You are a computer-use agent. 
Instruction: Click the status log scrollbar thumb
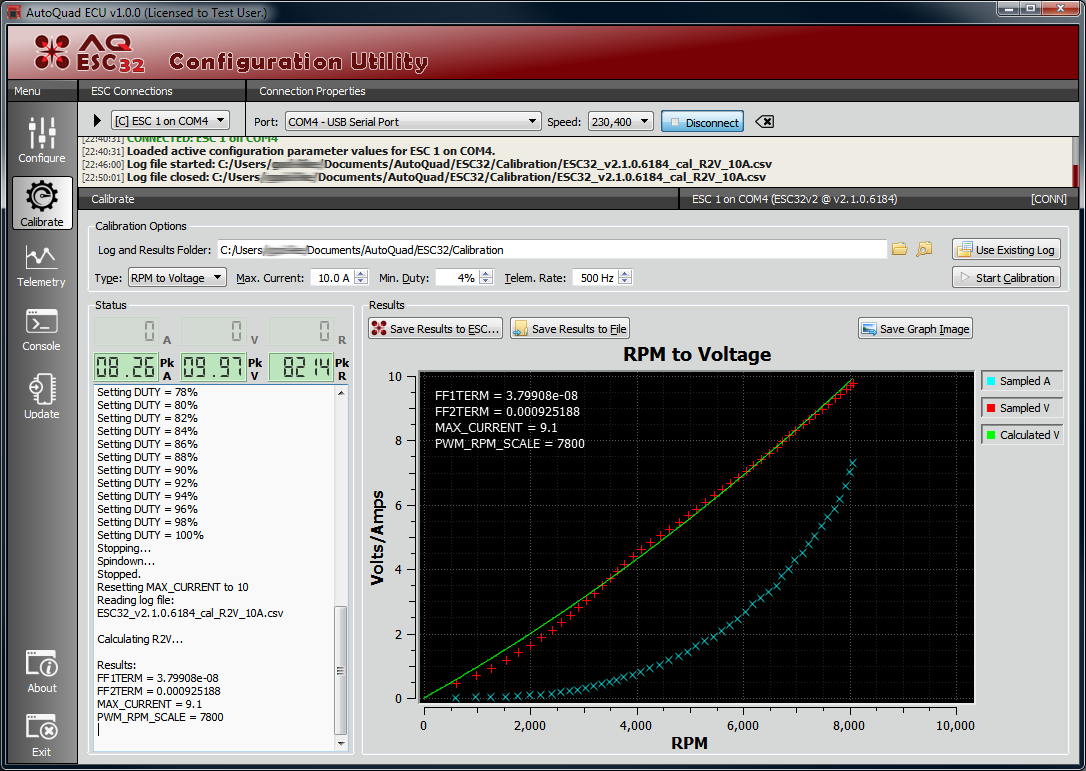(340, 670)
